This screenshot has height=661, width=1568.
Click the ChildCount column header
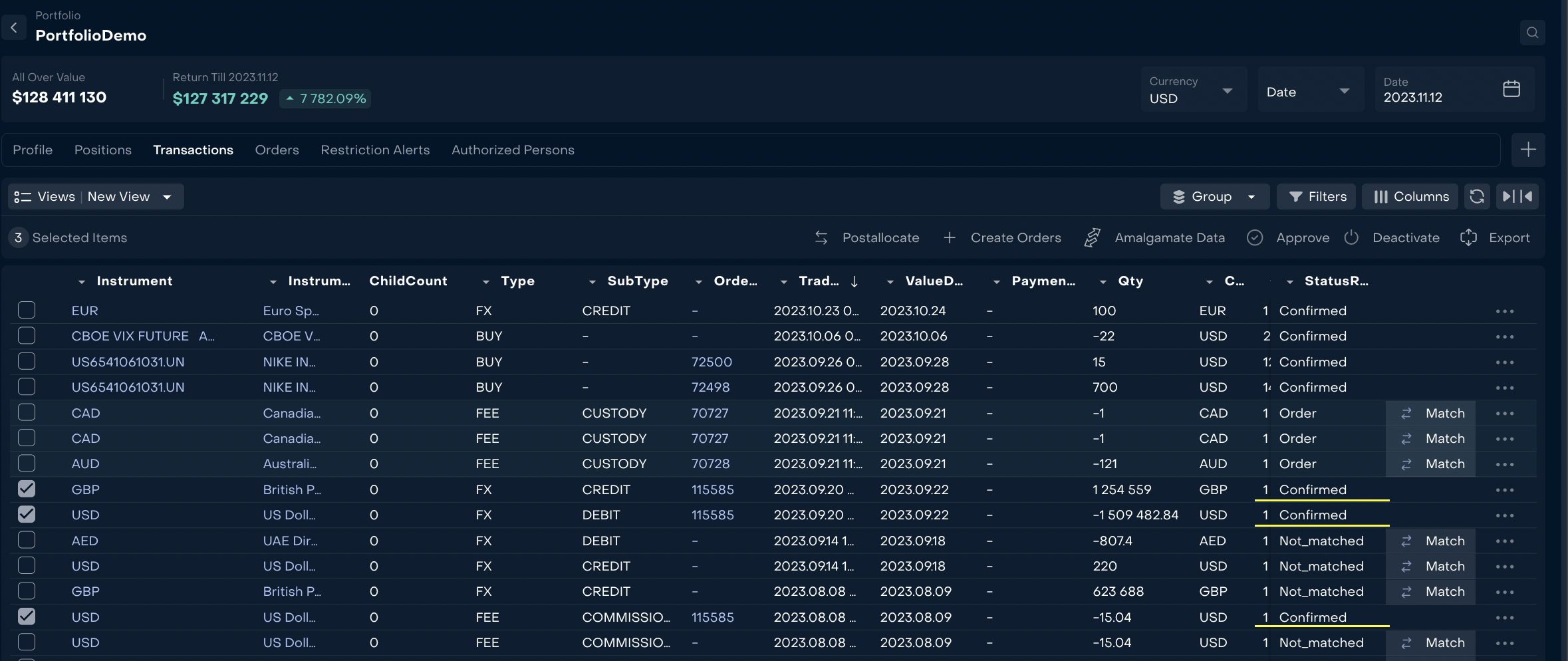tap(408, 281)
